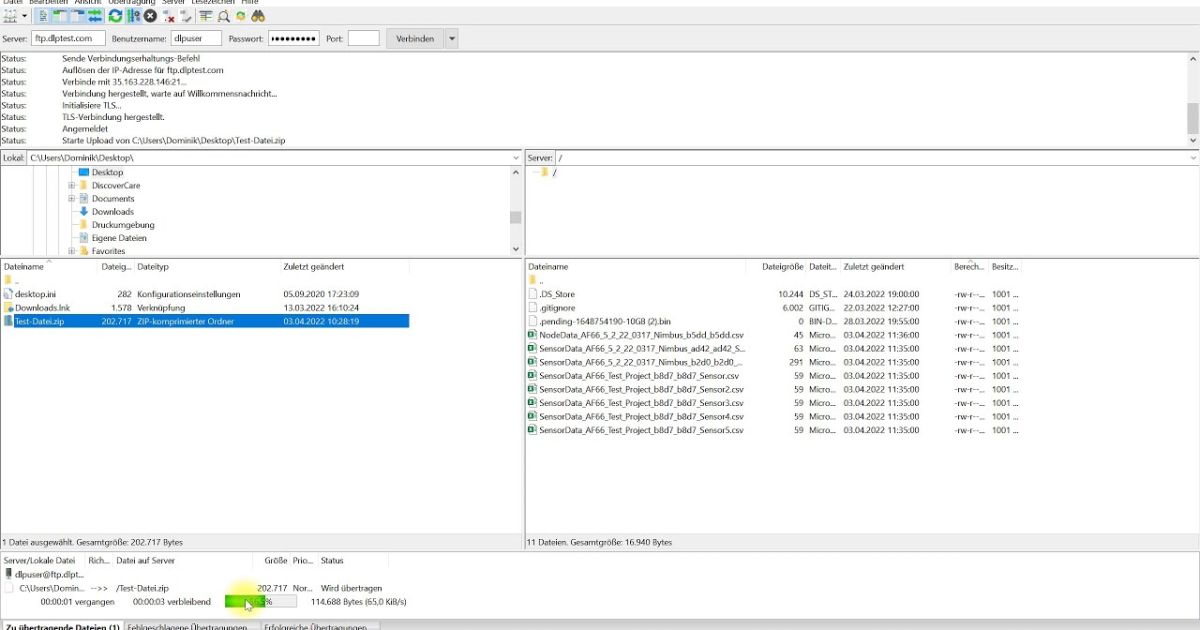Enable directory comparison

224,18
